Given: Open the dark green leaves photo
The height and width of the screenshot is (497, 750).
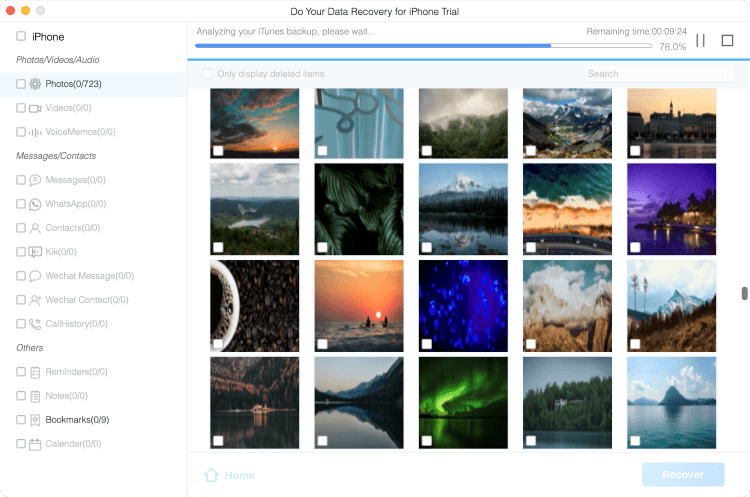Looking at the screenshot, I should pyautogui.click(x=359, y=209).
